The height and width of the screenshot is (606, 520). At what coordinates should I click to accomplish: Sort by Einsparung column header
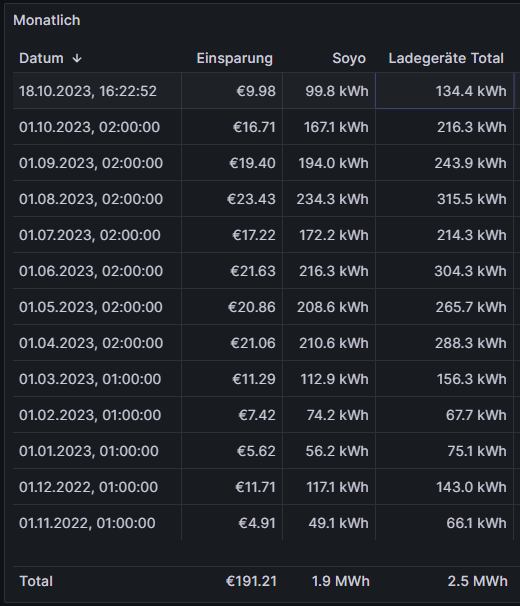[235, 58]
